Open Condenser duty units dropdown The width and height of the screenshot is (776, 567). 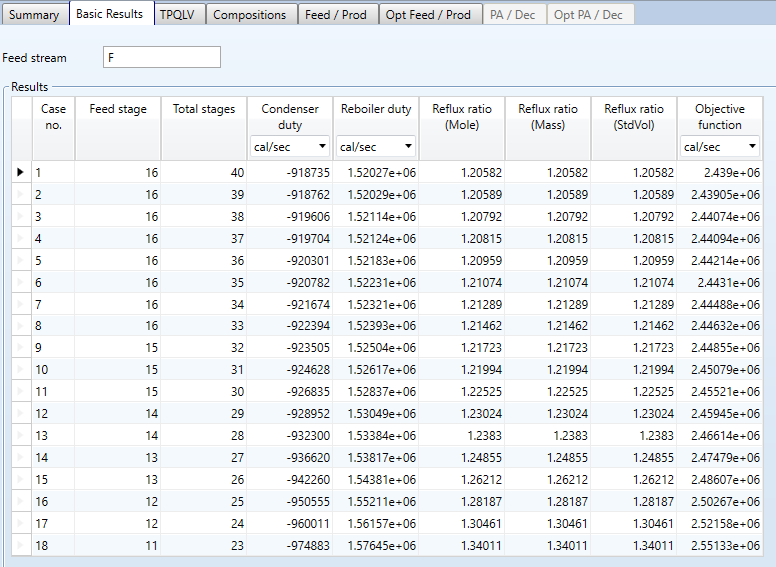point(290,146)
